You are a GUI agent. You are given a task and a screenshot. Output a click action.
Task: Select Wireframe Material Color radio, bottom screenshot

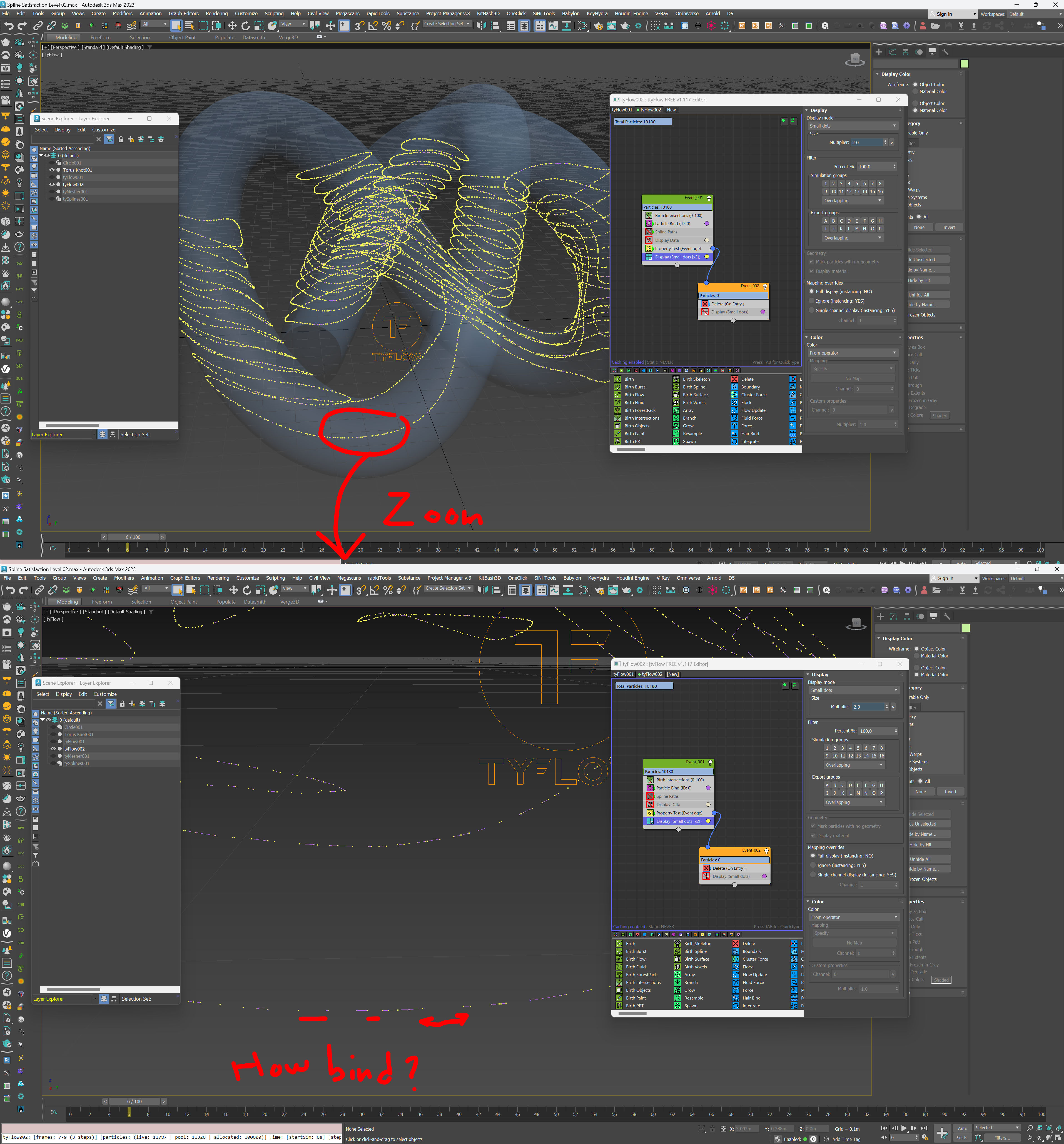[x=916, y=656]
